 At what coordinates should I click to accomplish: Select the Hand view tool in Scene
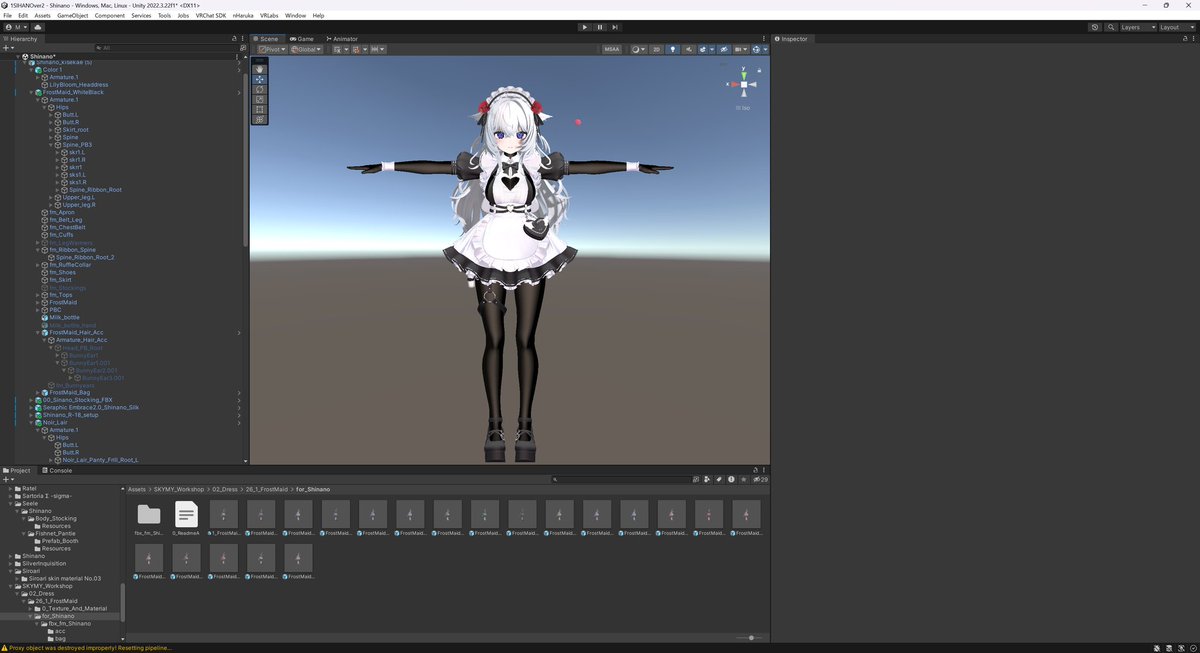point(260,68)
